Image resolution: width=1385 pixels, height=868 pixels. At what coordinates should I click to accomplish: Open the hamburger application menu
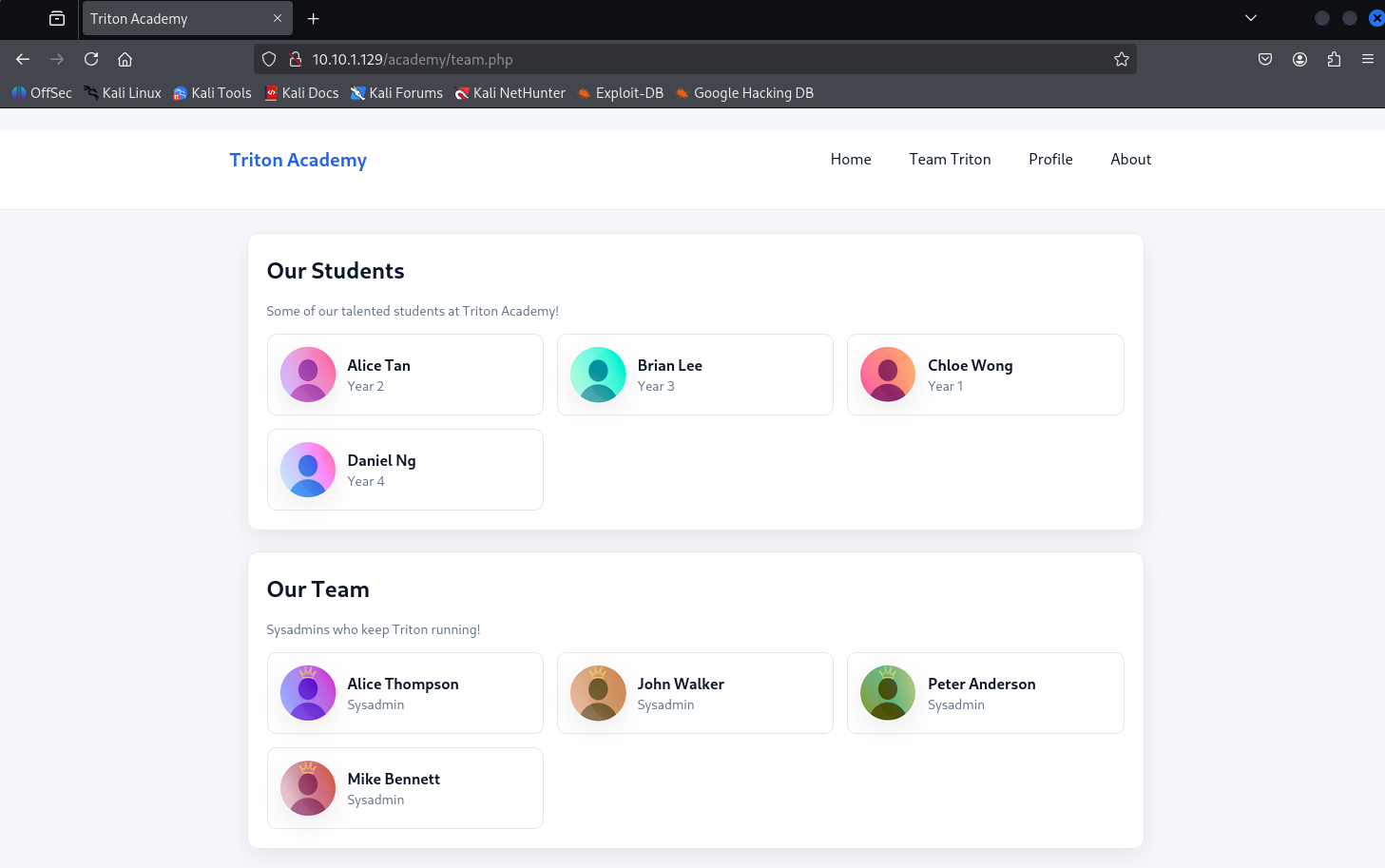1368,59
